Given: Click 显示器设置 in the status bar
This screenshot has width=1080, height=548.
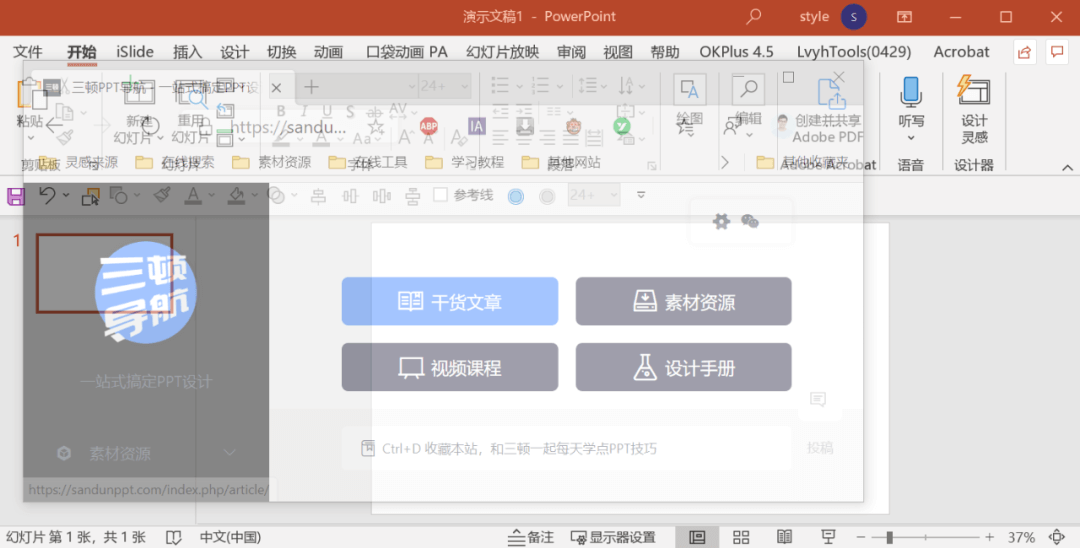Looking at the screenshot, I should 613,537.
